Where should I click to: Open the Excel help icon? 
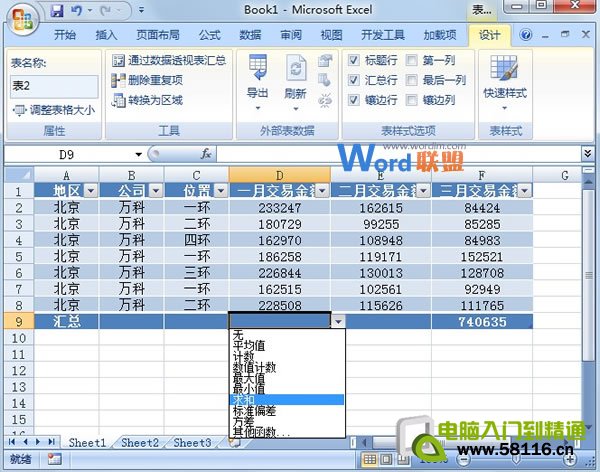(526, 35)
